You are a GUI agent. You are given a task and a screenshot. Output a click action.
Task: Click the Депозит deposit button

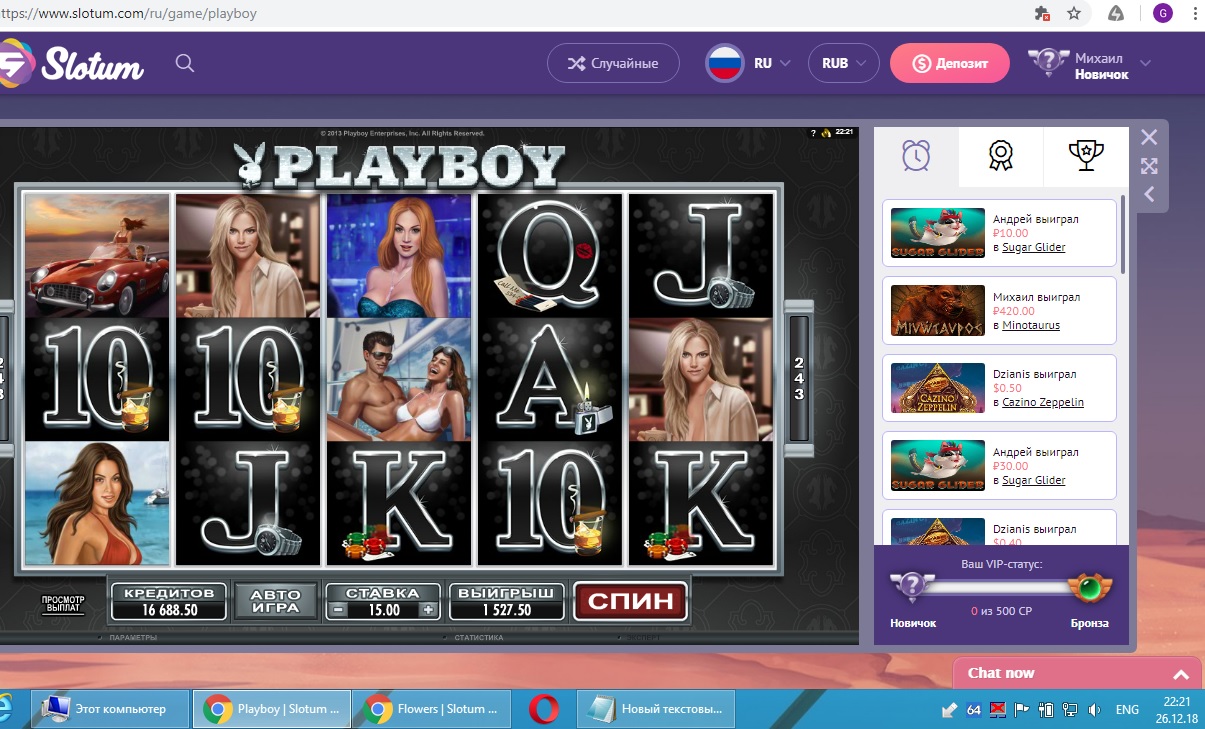950,63
